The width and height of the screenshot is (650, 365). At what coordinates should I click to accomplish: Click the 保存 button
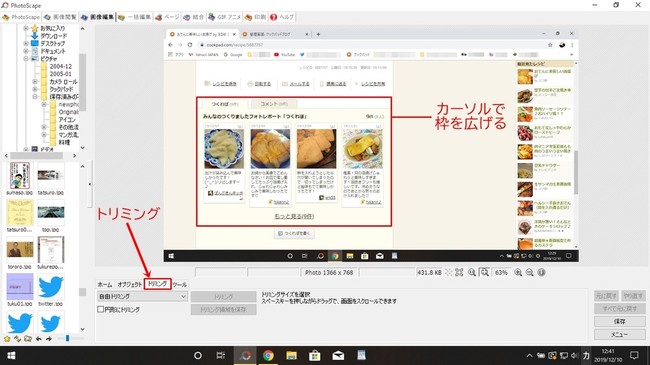pos(619,321)
